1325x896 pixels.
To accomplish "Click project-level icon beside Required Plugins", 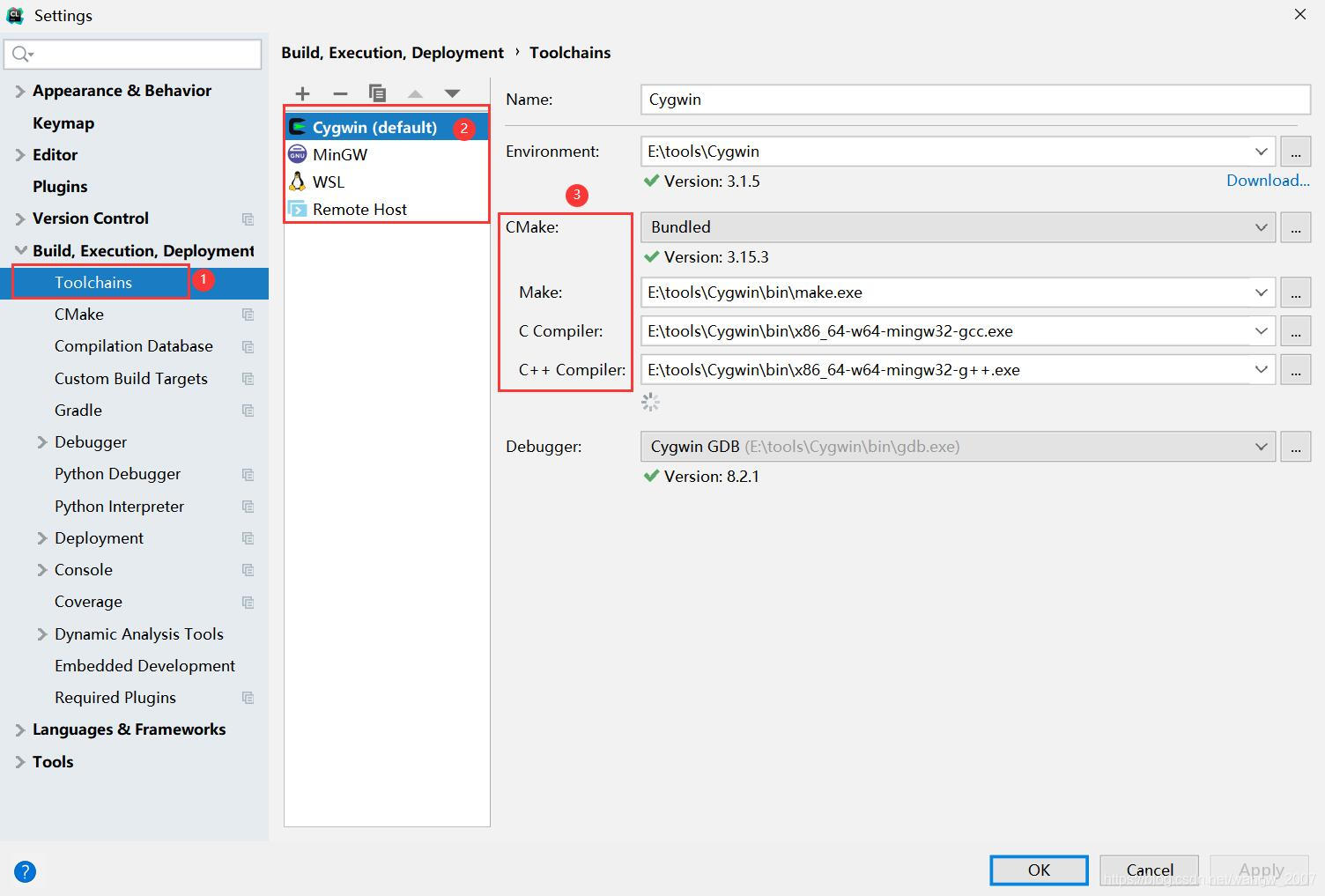I will [248, 698].
